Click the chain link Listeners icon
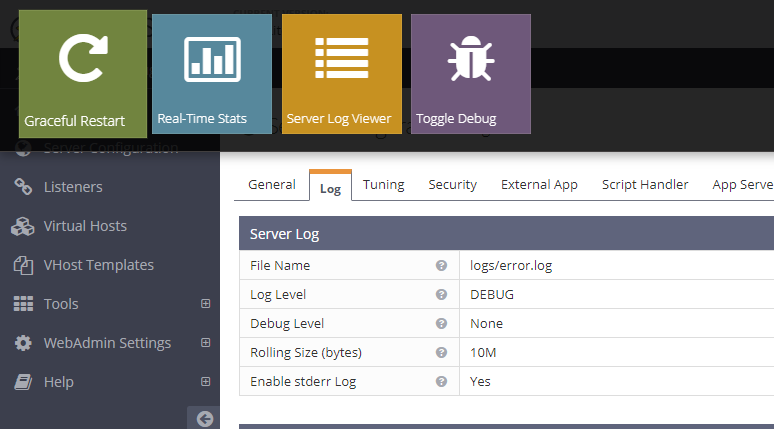 [x=23, y=187]
